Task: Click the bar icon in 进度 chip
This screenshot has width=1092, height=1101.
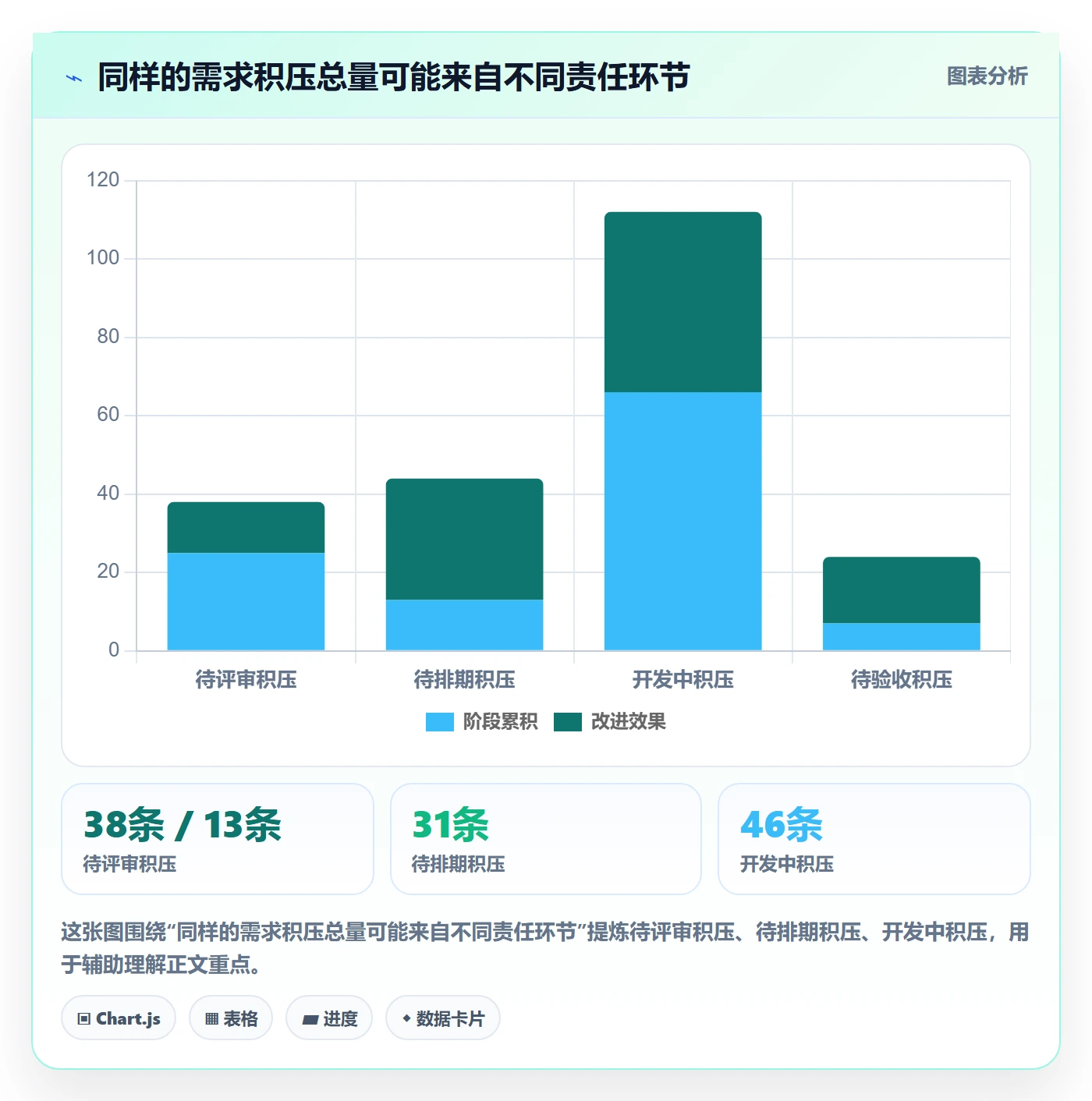Action: coord(310,1020)
